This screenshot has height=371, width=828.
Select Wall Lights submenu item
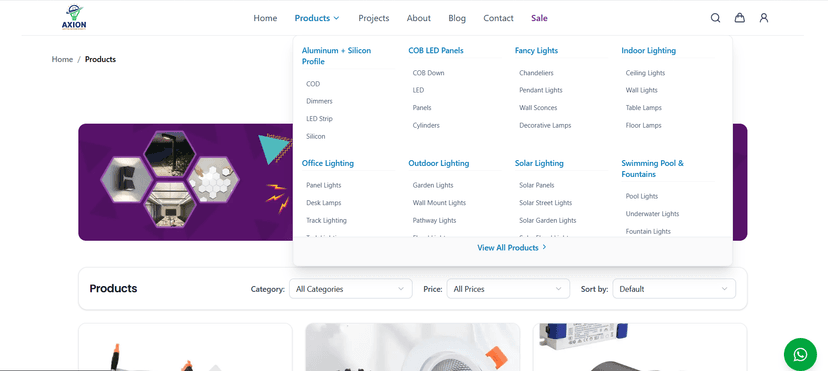coord(642,90)
